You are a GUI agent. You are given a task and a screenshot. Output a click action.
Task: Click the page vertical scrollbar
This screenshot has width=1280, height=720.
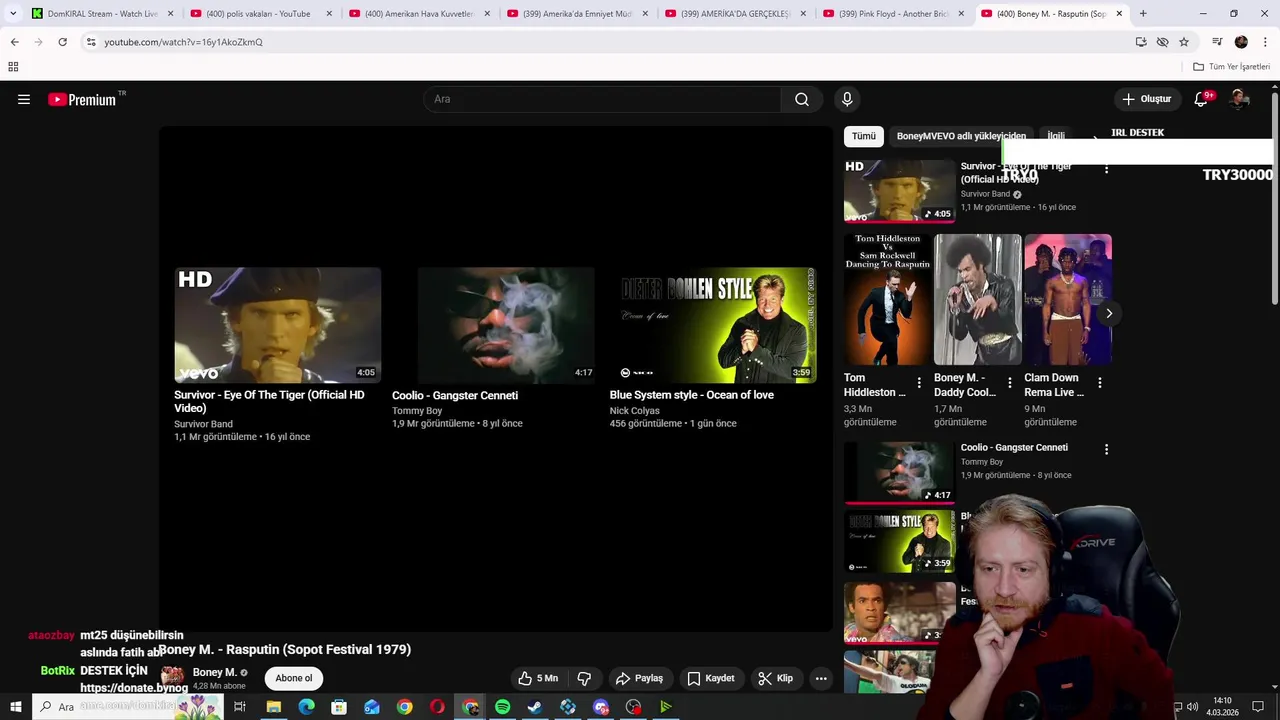tap(1274, 200)
